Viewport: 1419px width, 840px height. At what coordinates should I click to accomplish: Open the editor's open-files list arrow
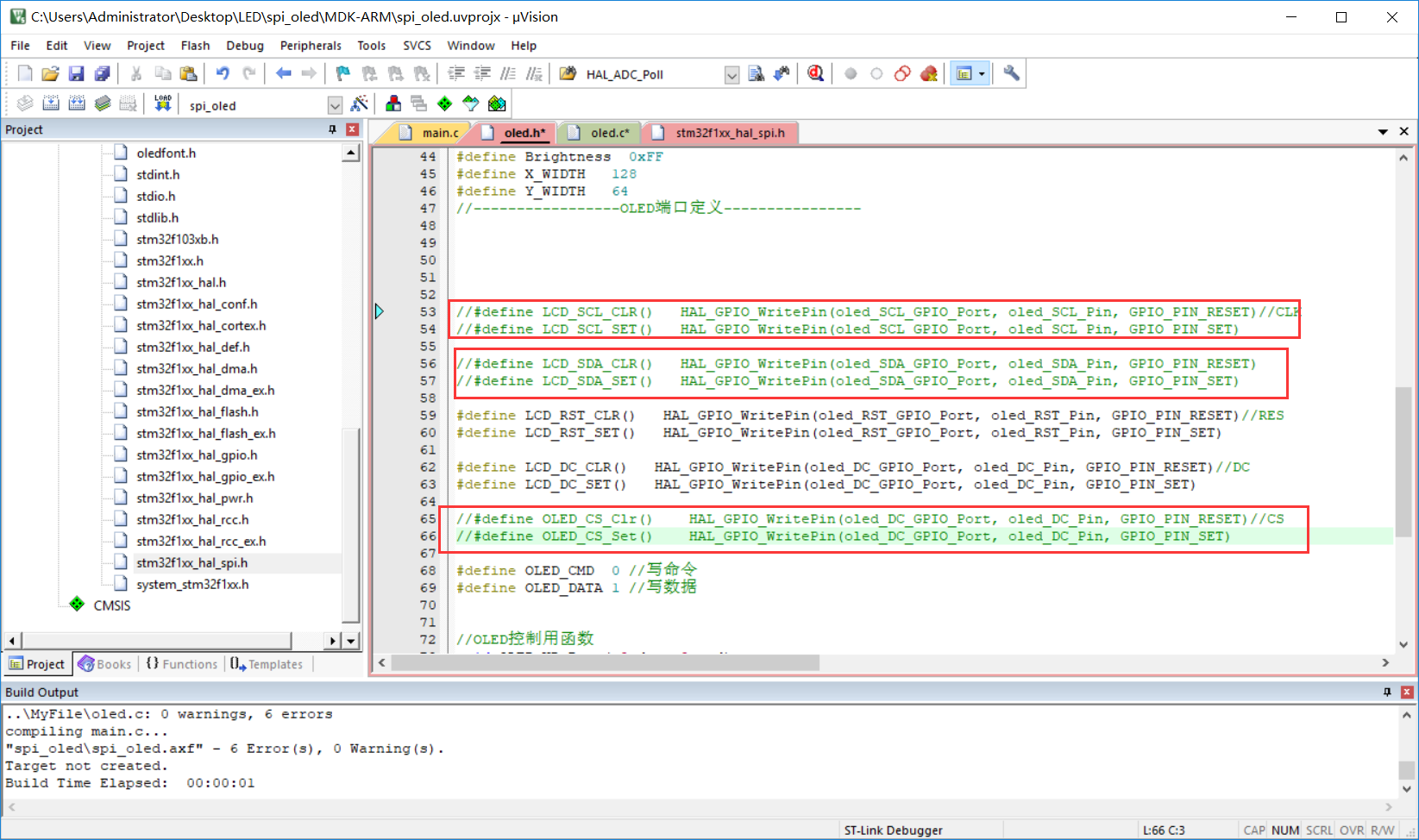[1383, 132]
